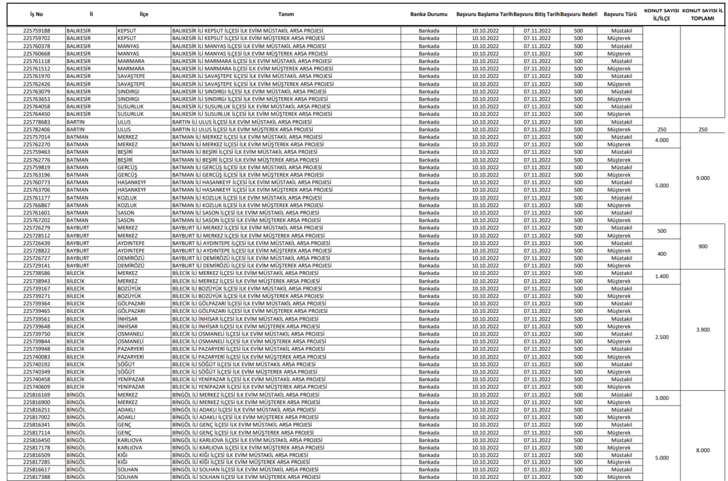This screenshot has height=481, width=728.
Task: Click 'BALIKESİR İLİ MANYAS İLÇESİ İLK EVİM MÜŞTEREK ARSA PROJESİ'
Action: pos(249,54)
